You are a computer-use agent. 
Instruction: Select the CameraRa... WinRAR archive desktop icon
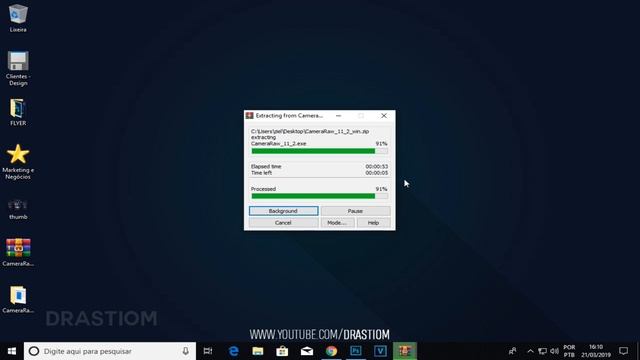(x=18, y=252)
